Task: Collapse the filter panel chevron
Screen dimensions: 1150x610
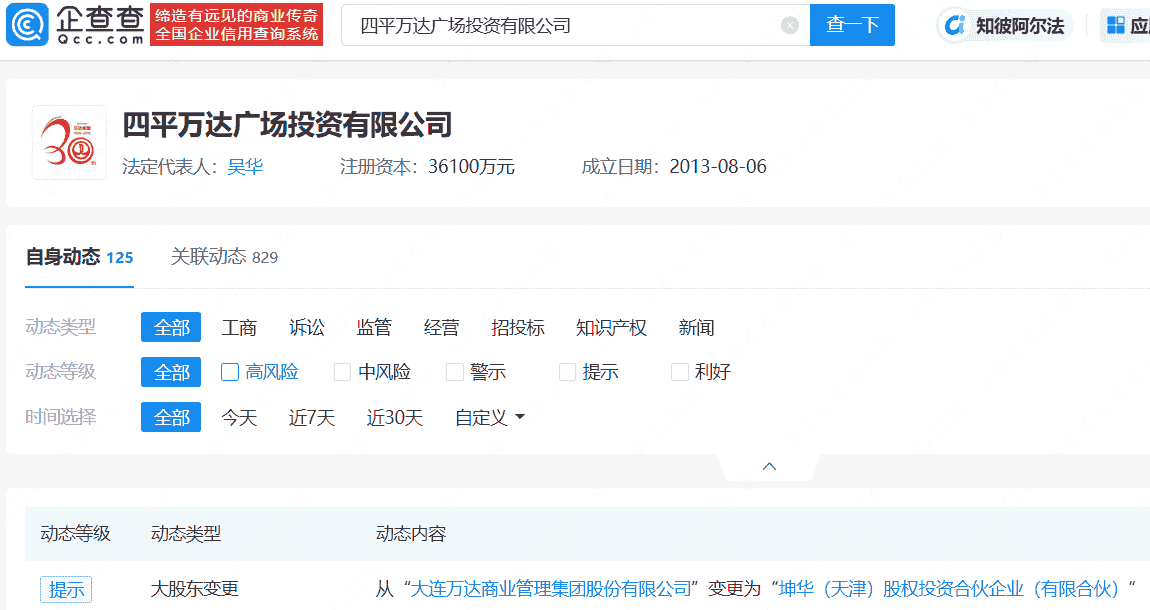Action: pyautogui.click(x=769, y=465)
